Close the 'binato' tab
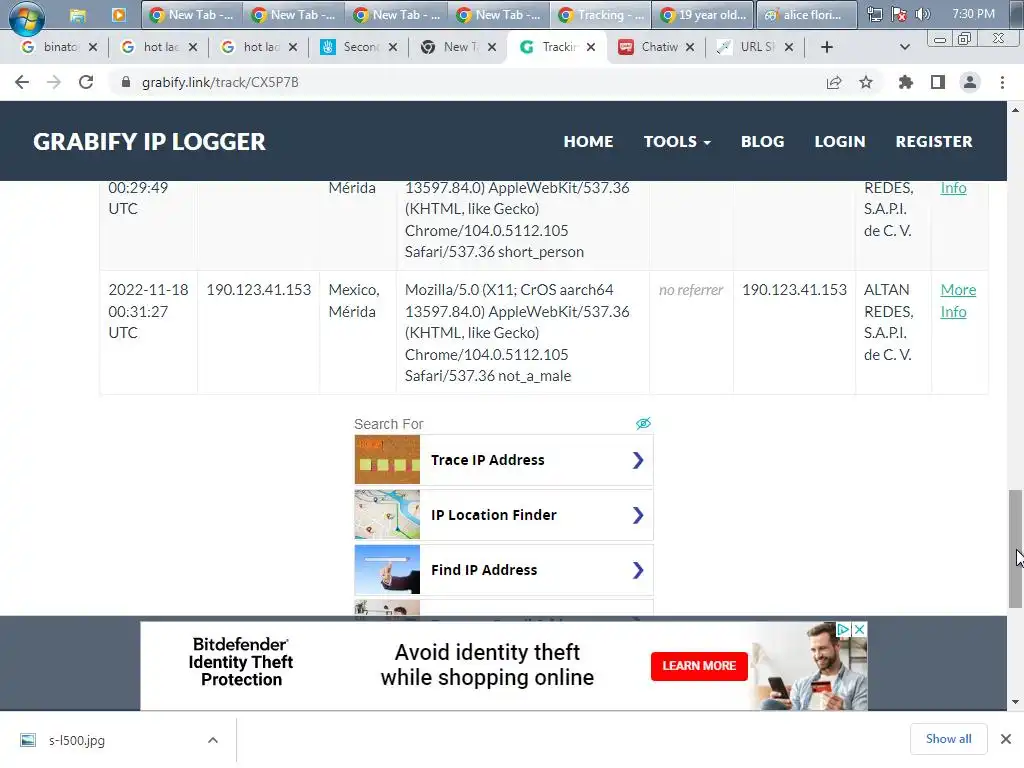This screenshot has height=768, width=1024. [93, 47]
